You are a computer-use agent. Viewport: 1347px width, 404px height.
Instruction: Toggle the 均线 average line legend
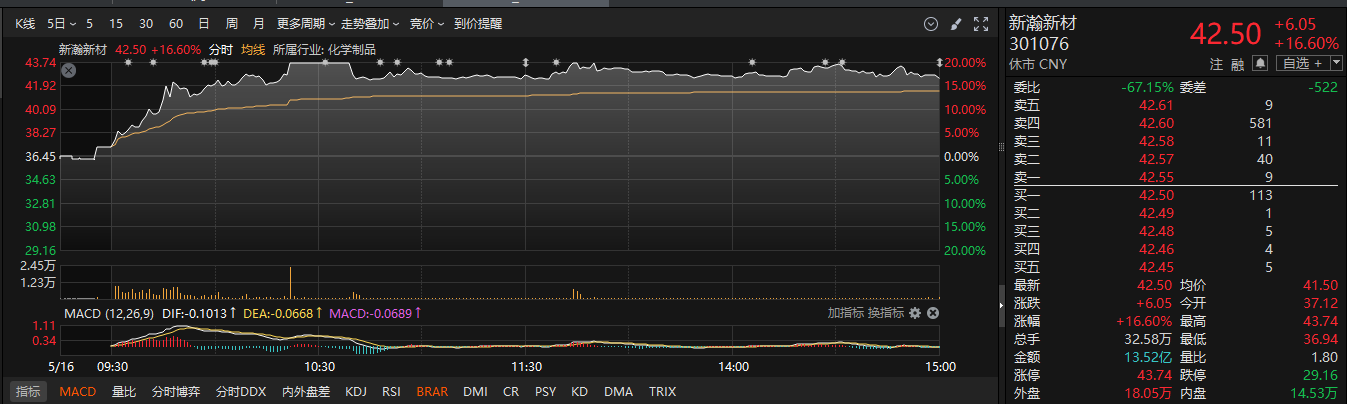[254, 49]
